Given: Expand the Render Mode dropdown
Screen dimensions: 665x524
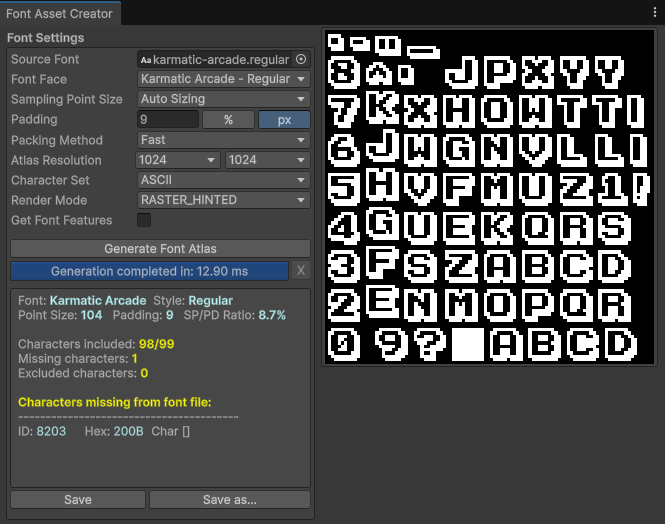Looking at the screenshot, I should (223, 200).
